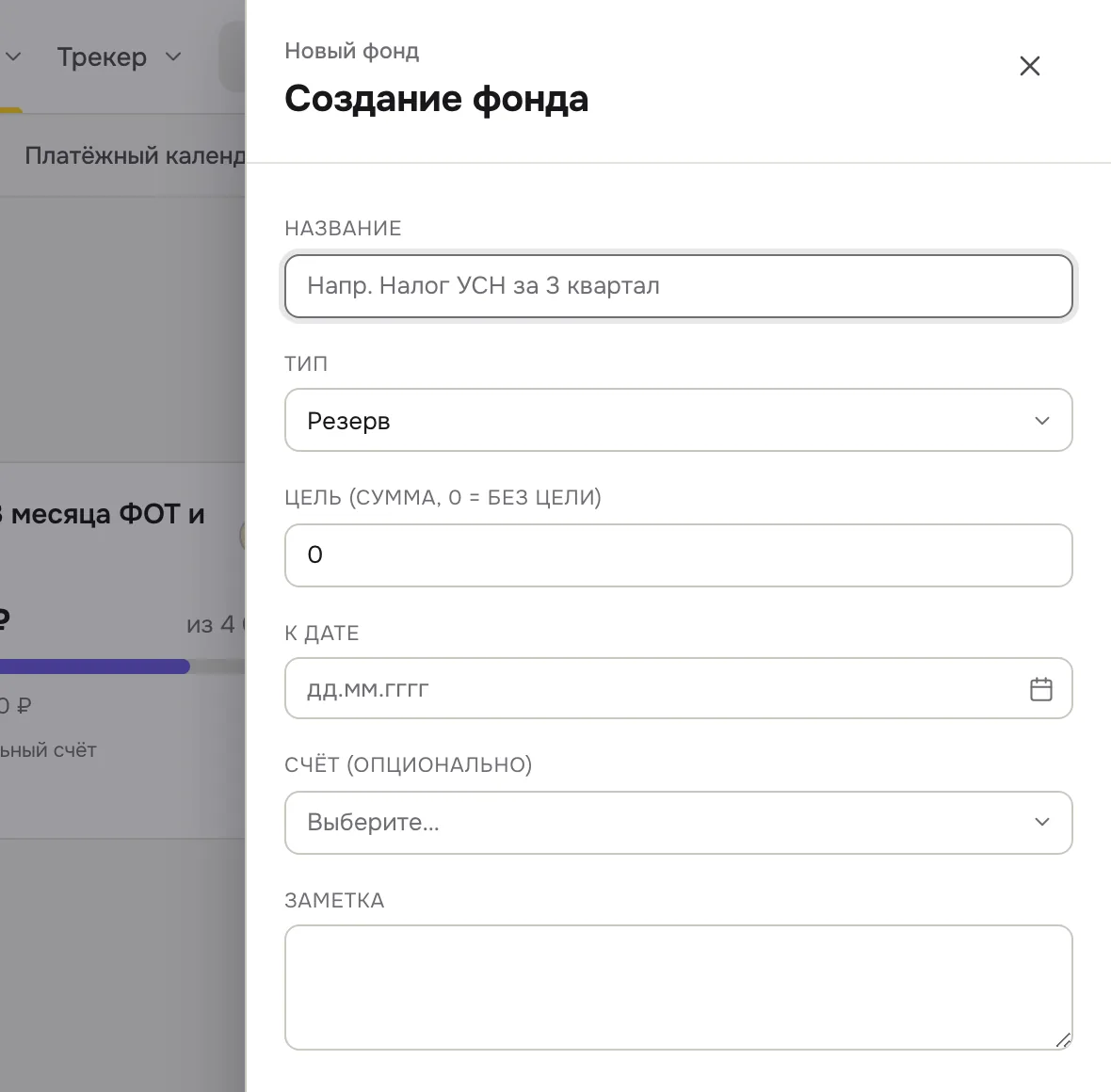Click the chevron in the Счёт dropdown

(x=1041, y=822)
